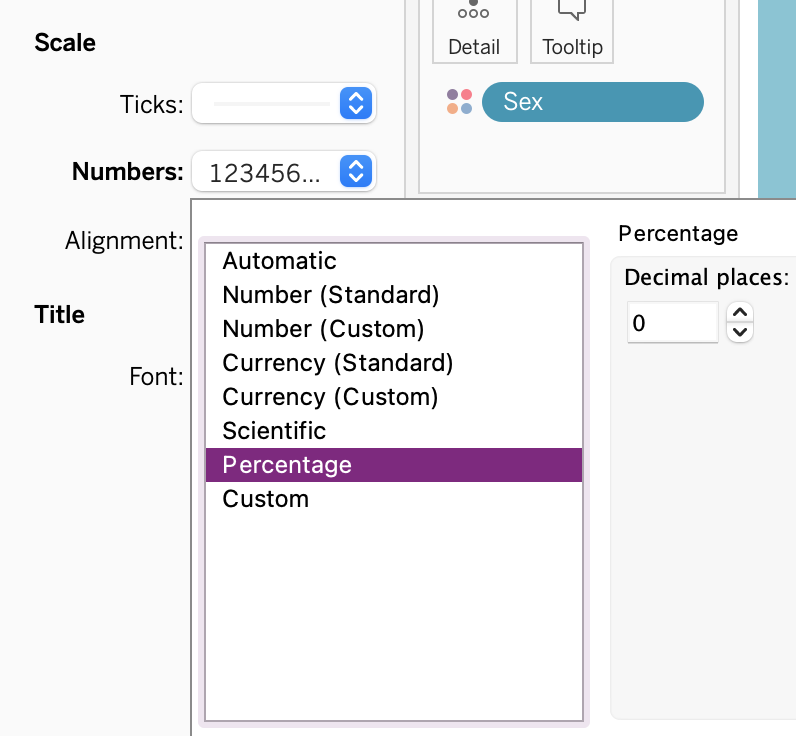Increase decimal places with up arrow
Viewport: 796px width, 736px height.
click(739, 313)
